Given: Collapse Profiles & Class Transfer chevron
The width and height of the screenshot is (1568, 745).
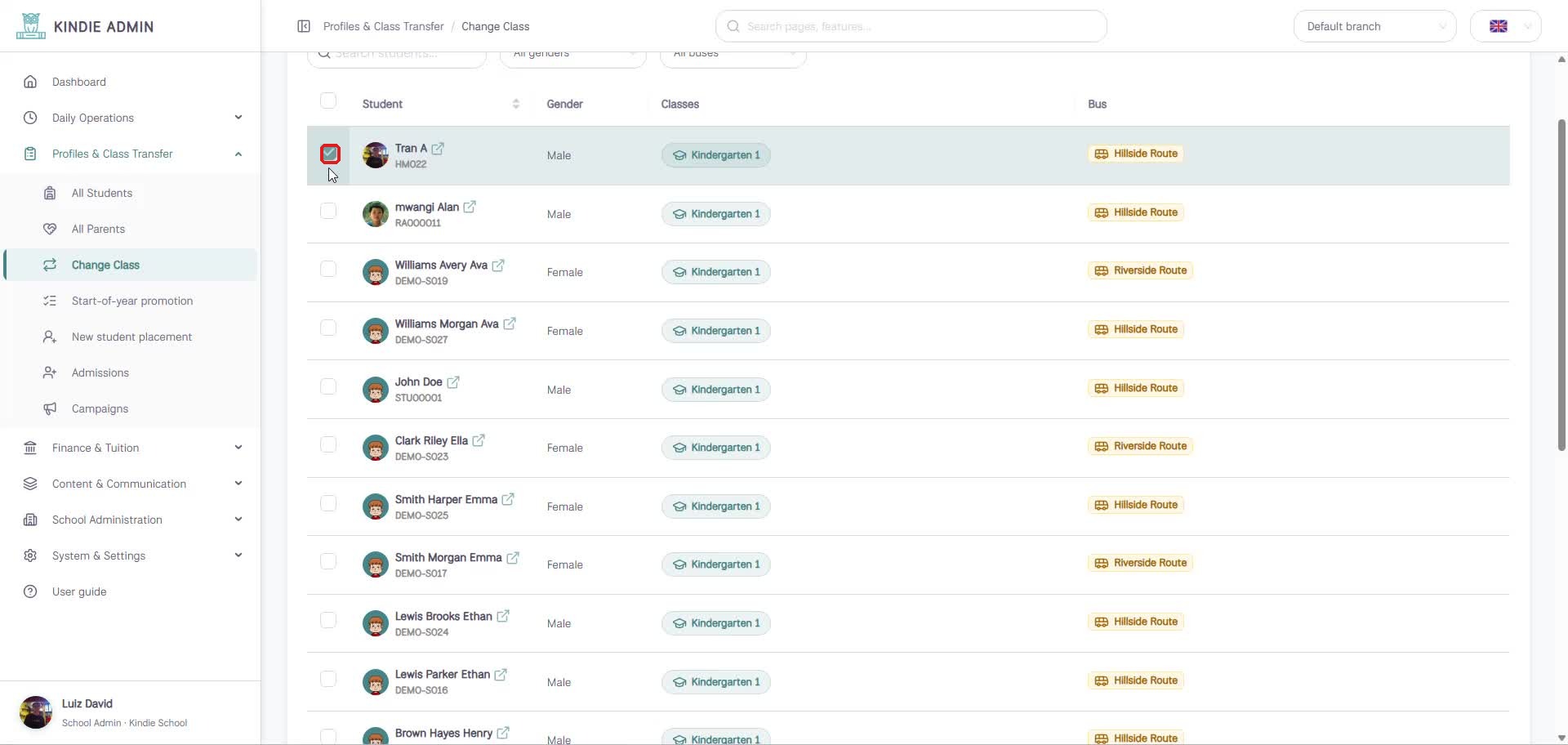Looking at the screenshot, I should coord(238,154).
